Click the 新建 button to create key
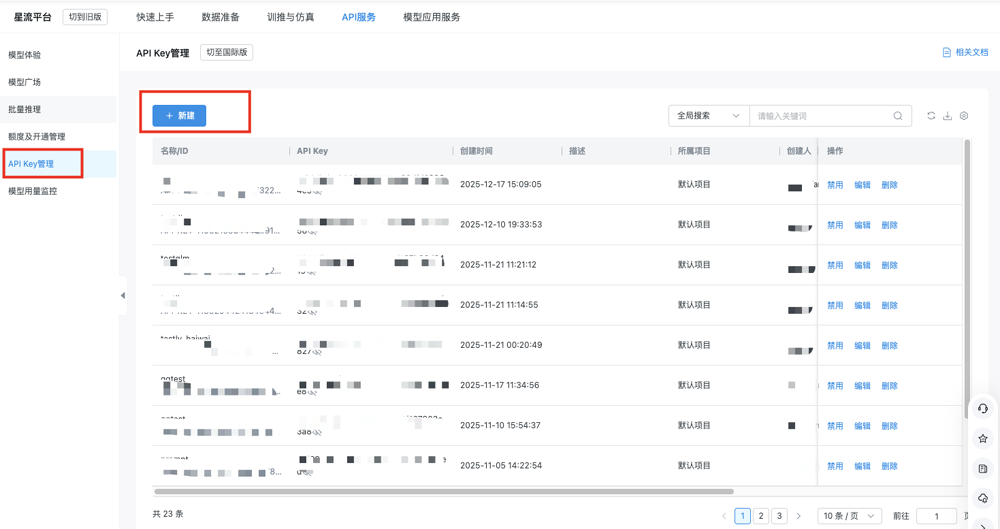This screenshot has width=1000, height=529. [179, 116]
